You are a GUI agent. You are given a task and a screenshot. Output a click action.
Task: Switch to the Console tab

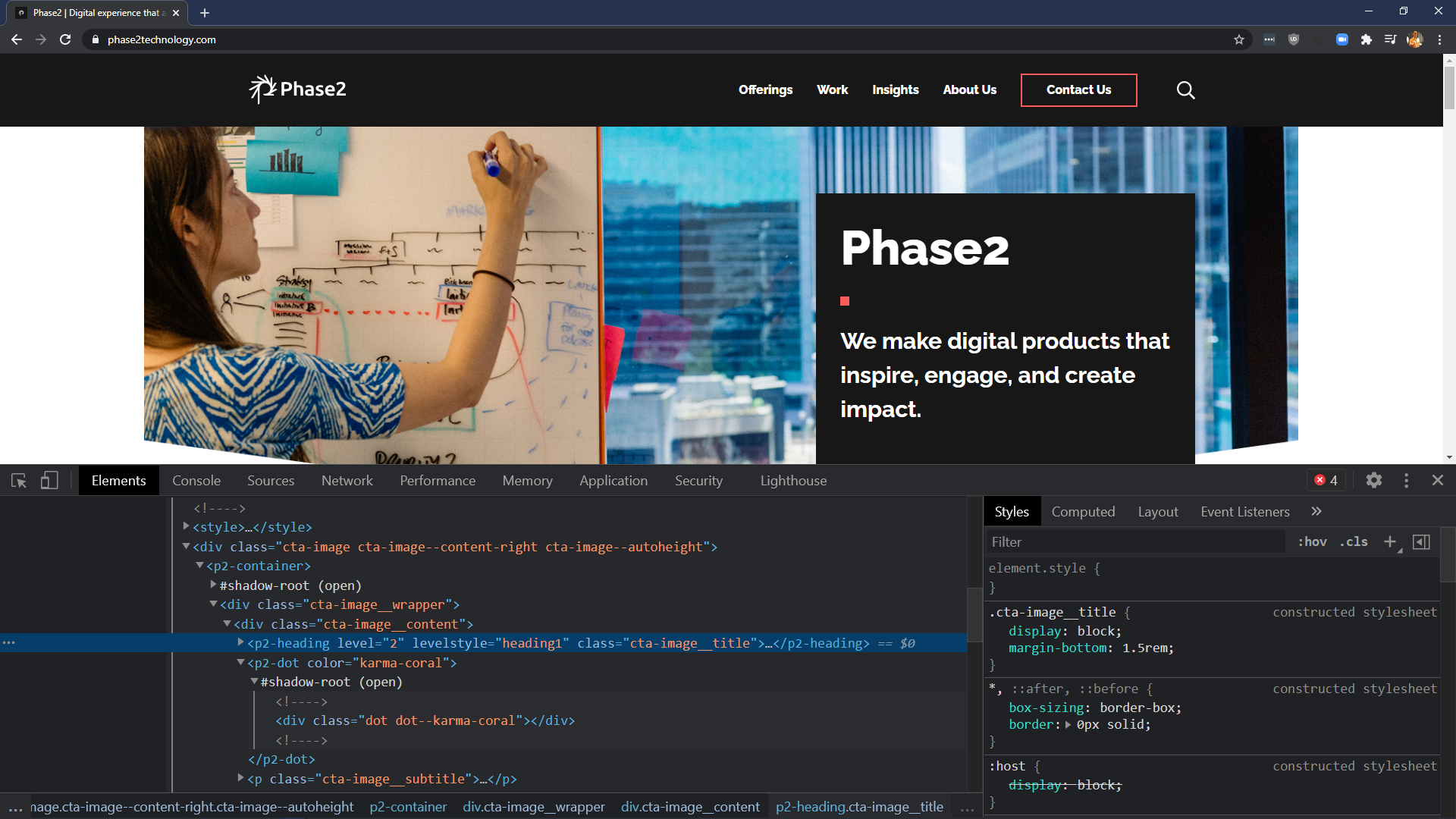click(x=196, y=481)
